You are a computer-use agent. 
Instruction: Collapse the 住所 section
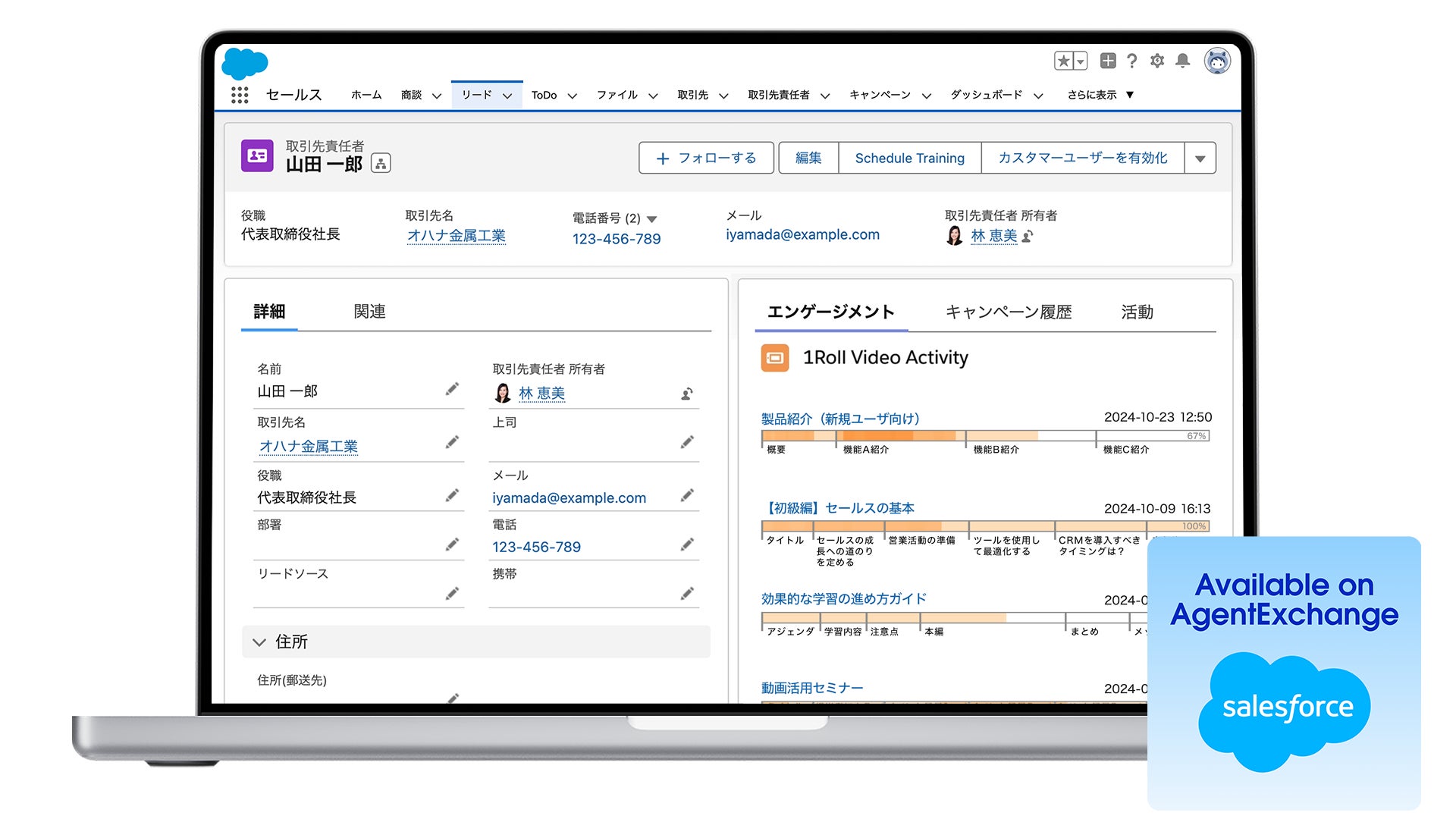pyautogui.click(x=259, y=642)
